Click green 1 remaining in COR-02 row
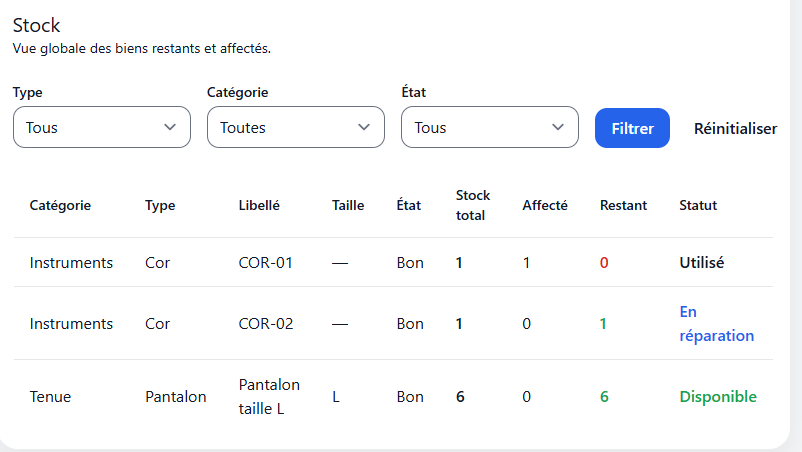 tap(603, 324)
